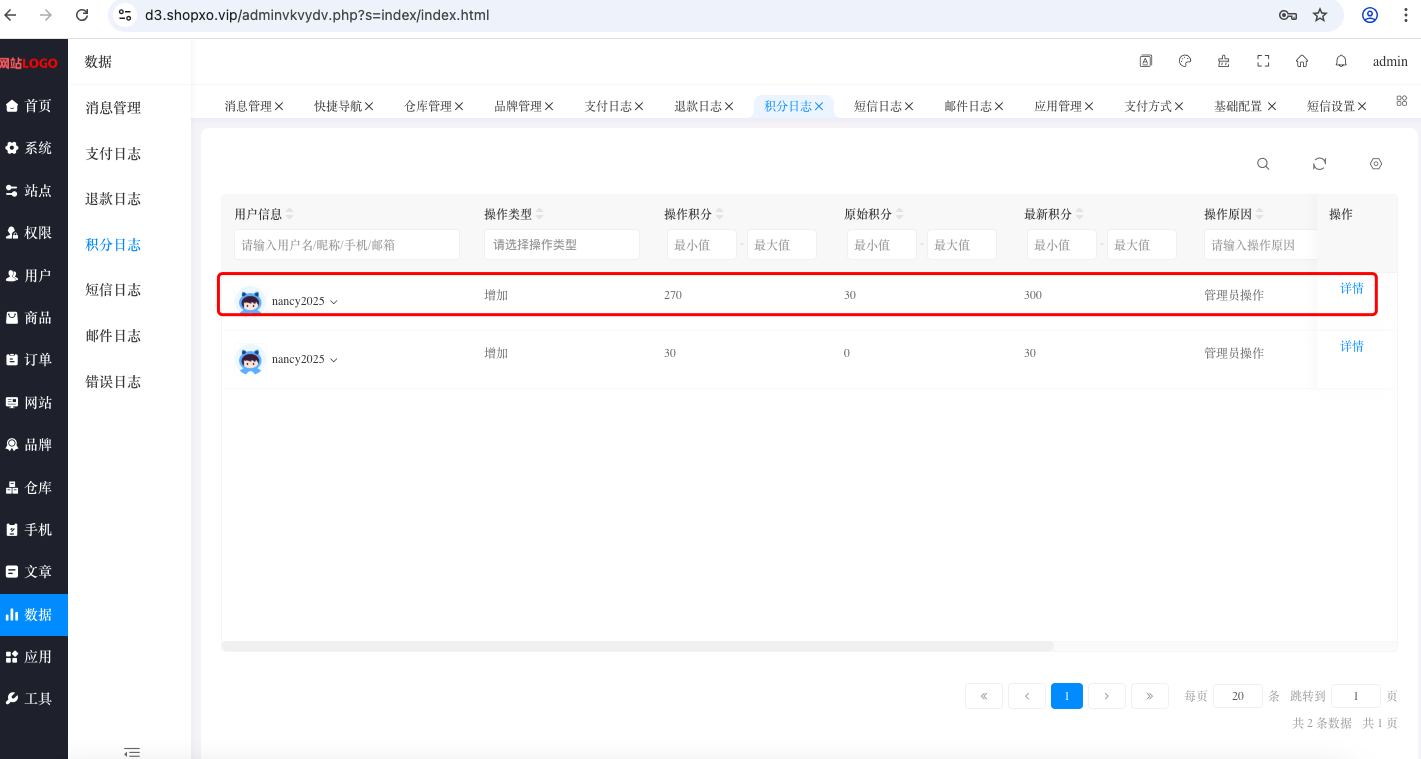Select 应用 in the dark left sidebar
This screenshot has width=1421, height=759.
(29, 657)
